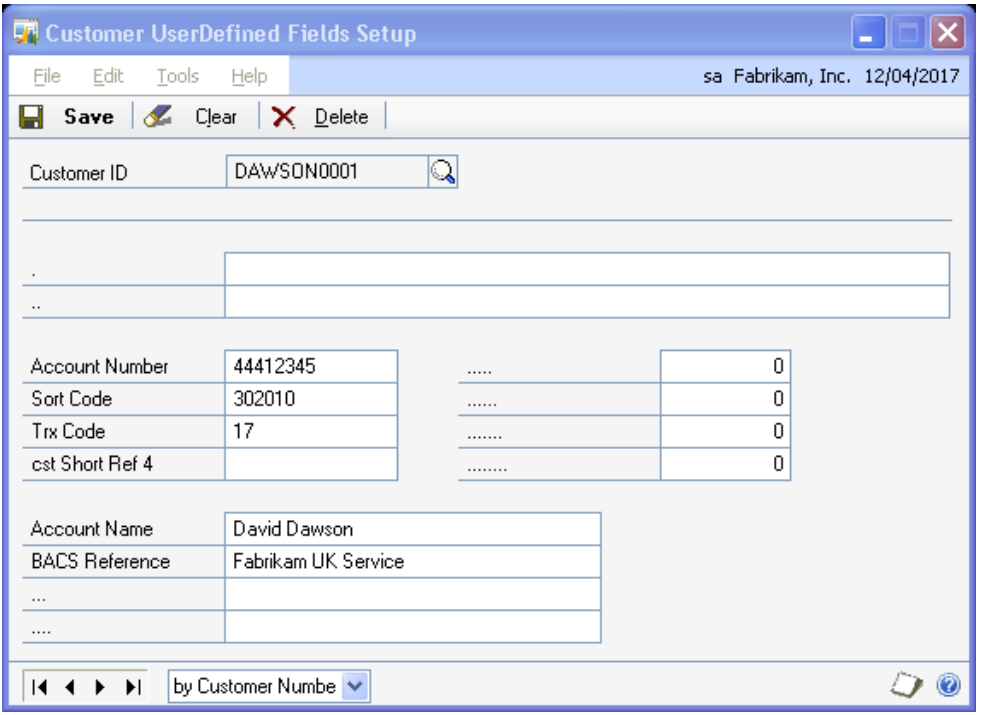
Task: Select the Sort Code input field
Action: [x=311, y=399]
